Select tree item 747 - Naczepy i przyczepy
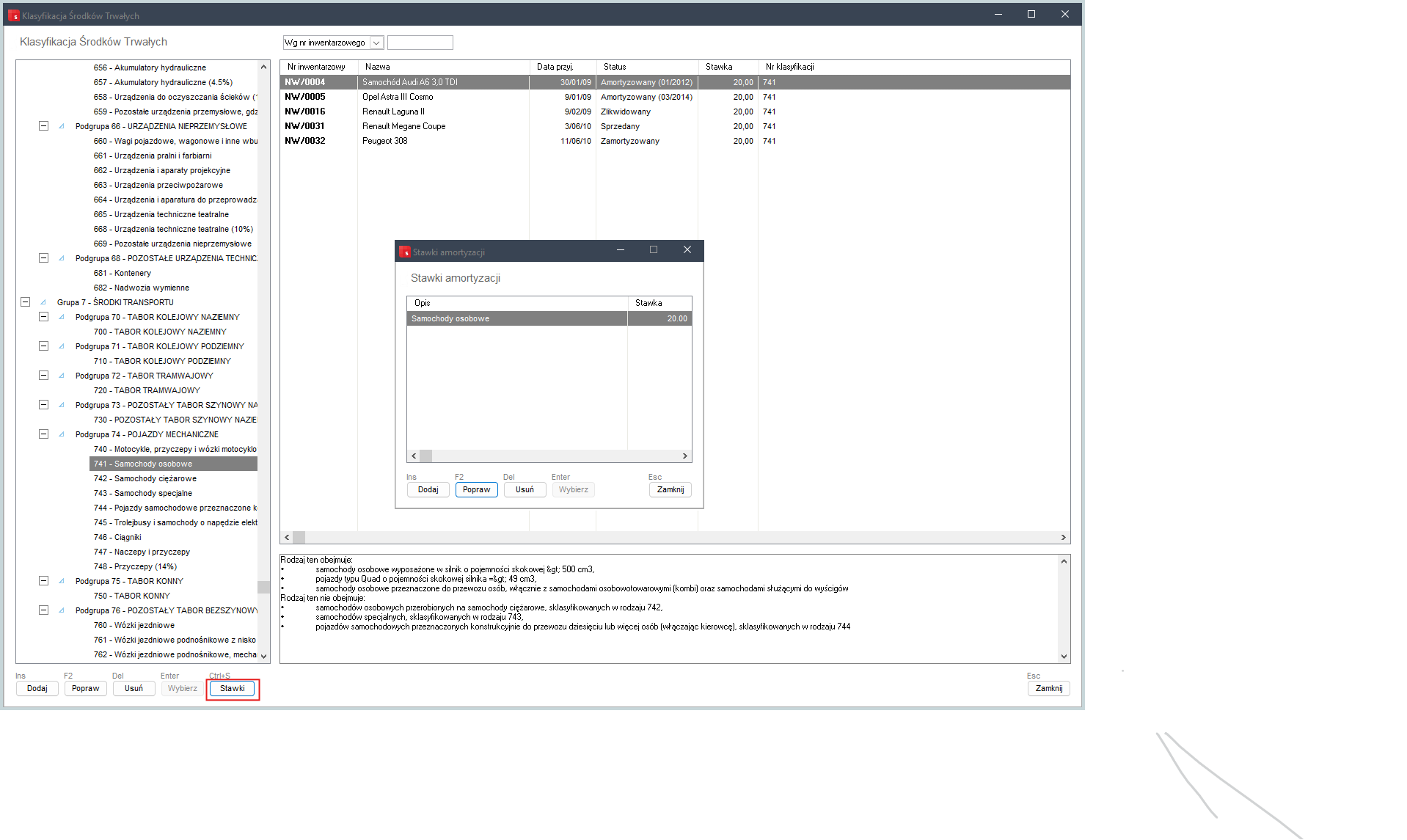 (x=142, y=552)
